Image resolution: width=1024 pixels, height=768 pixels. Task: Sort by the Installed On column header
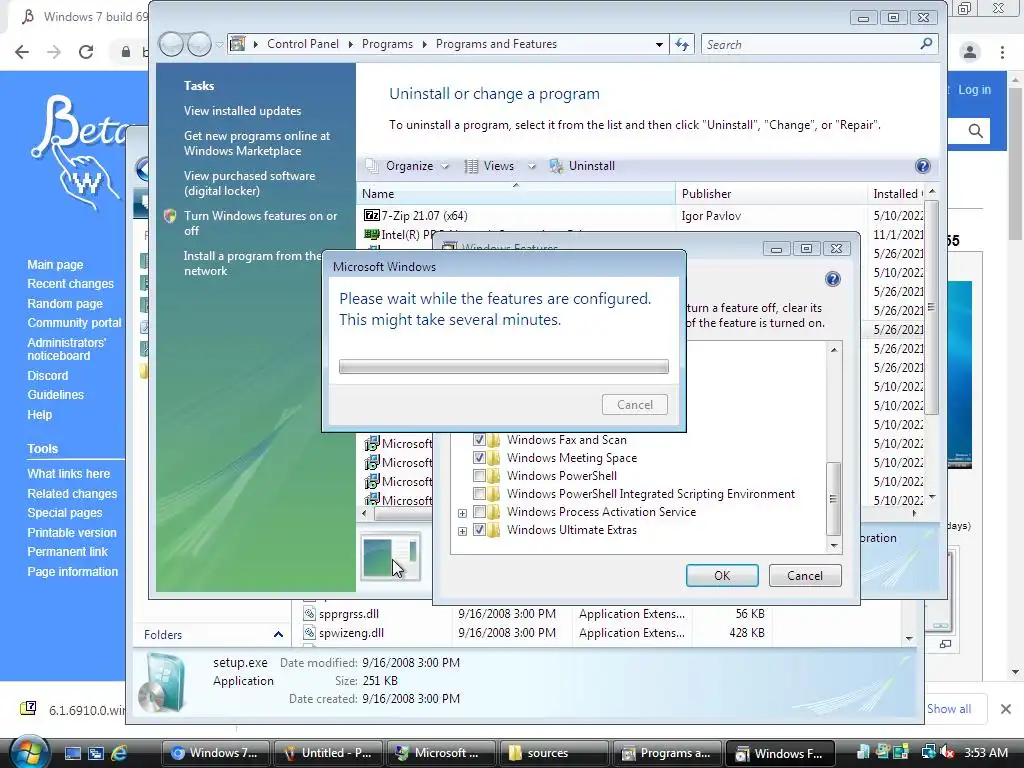[x=897, y=194]
